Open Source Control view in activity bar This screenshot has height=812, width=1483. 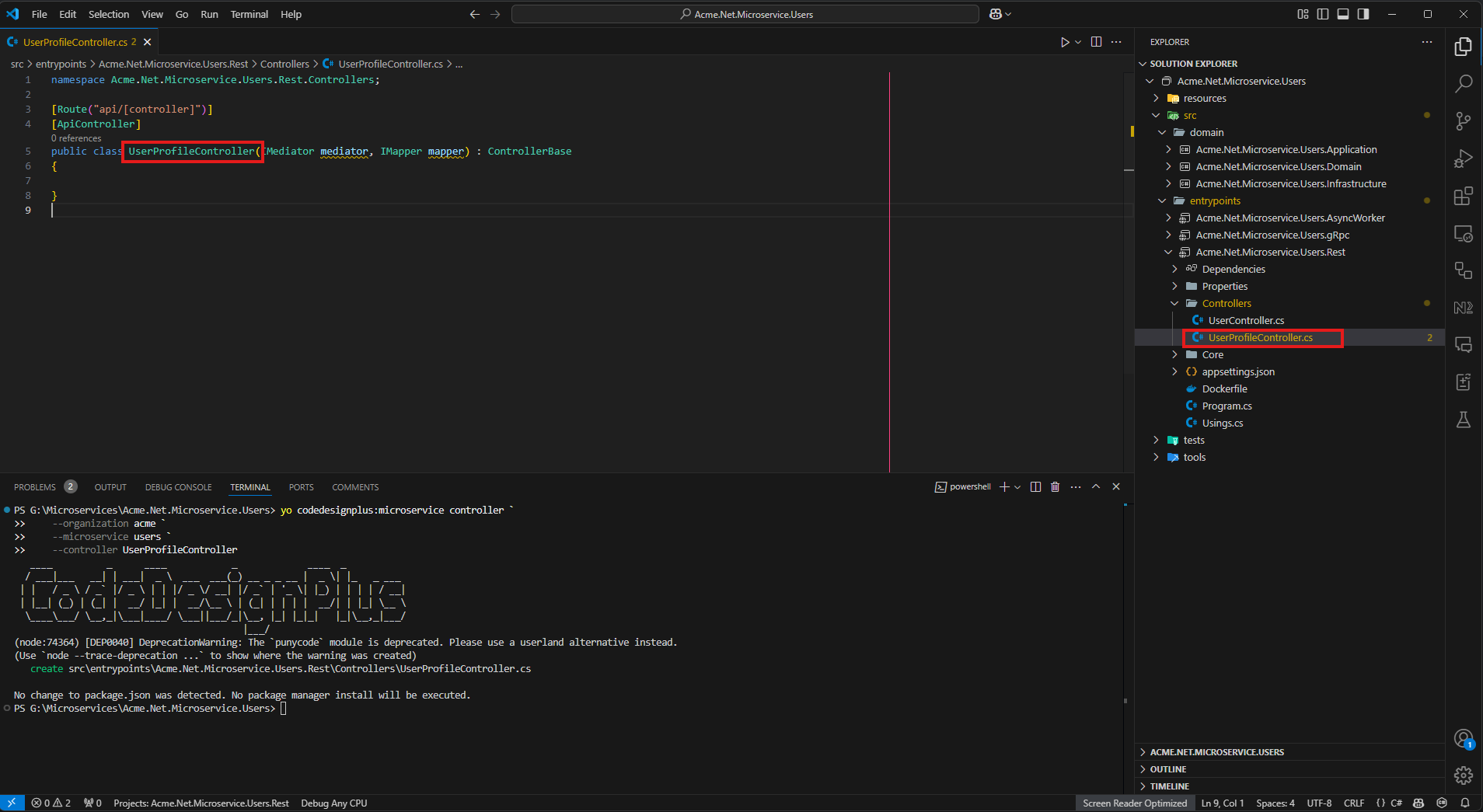(x=1464, y=120)
